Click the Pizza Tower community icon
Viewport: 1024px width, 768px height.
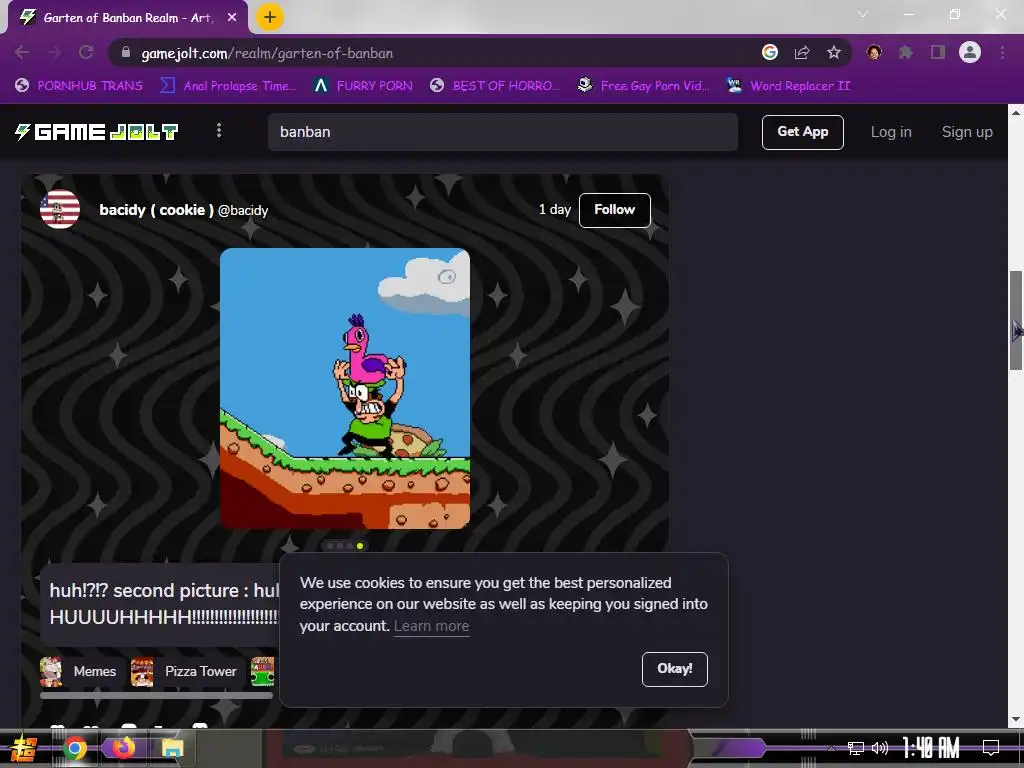pos(142,671)
